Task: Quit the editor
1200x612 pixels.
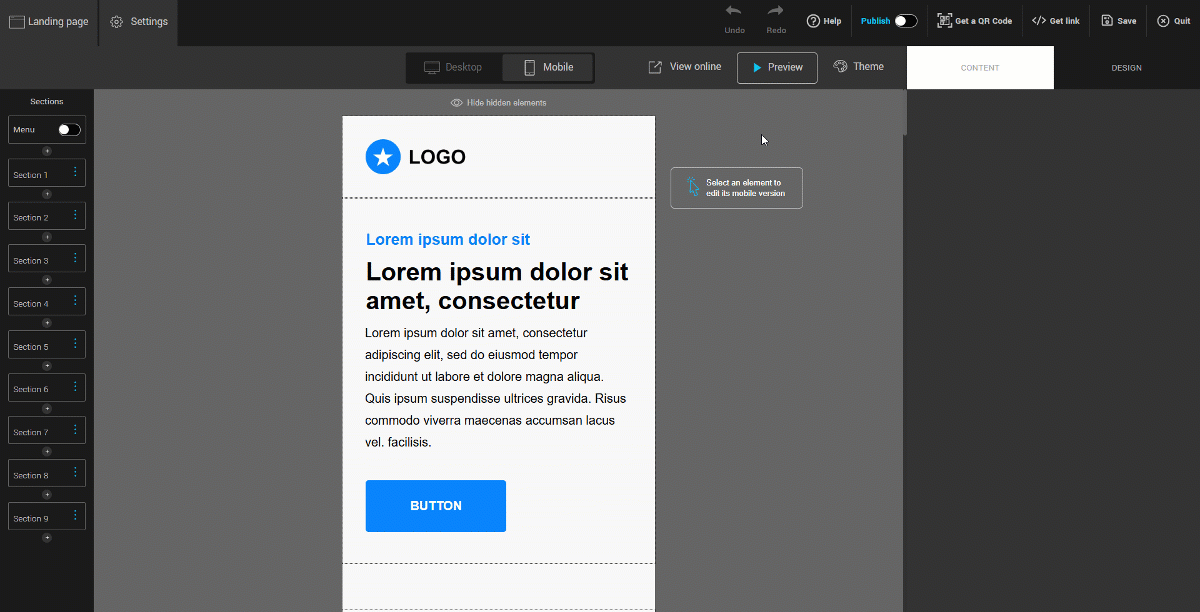Action: pyautogui.click(x=1174, y=21)
